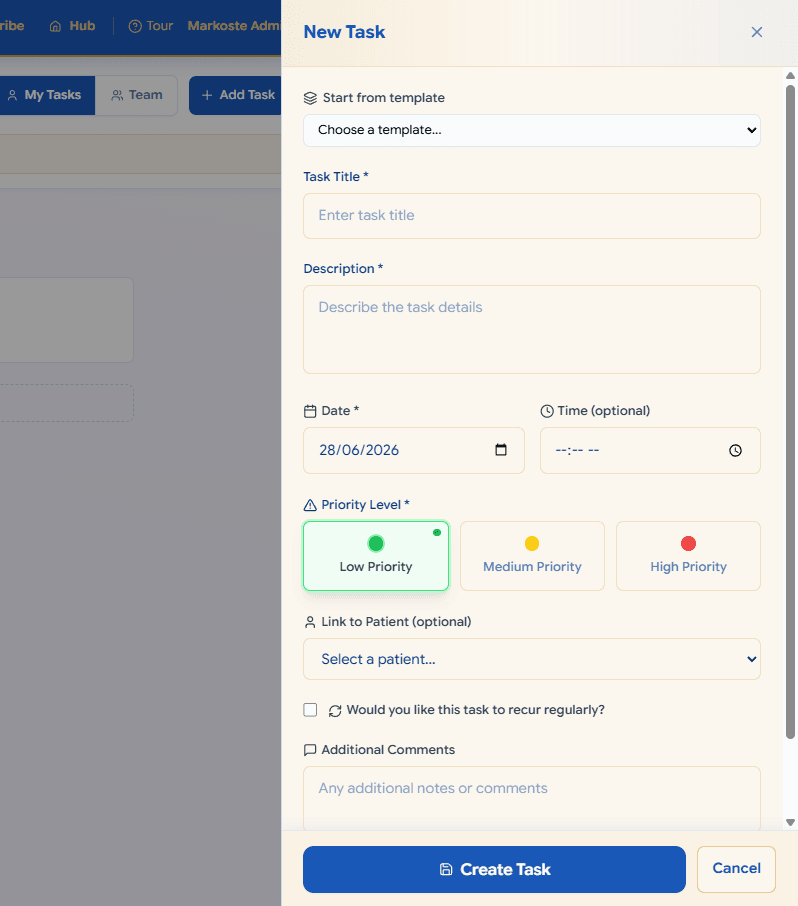The width and height of the screenshot is (798, 906).
Task: Switch to the My Tasks tab
Action: (45, 95)
